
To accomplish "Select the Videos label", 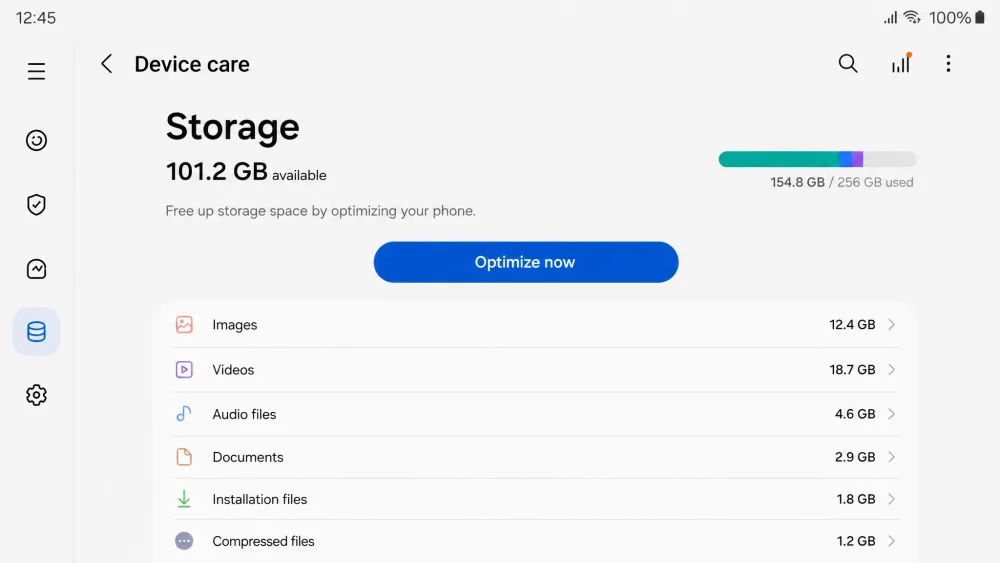I will point(233,370).
